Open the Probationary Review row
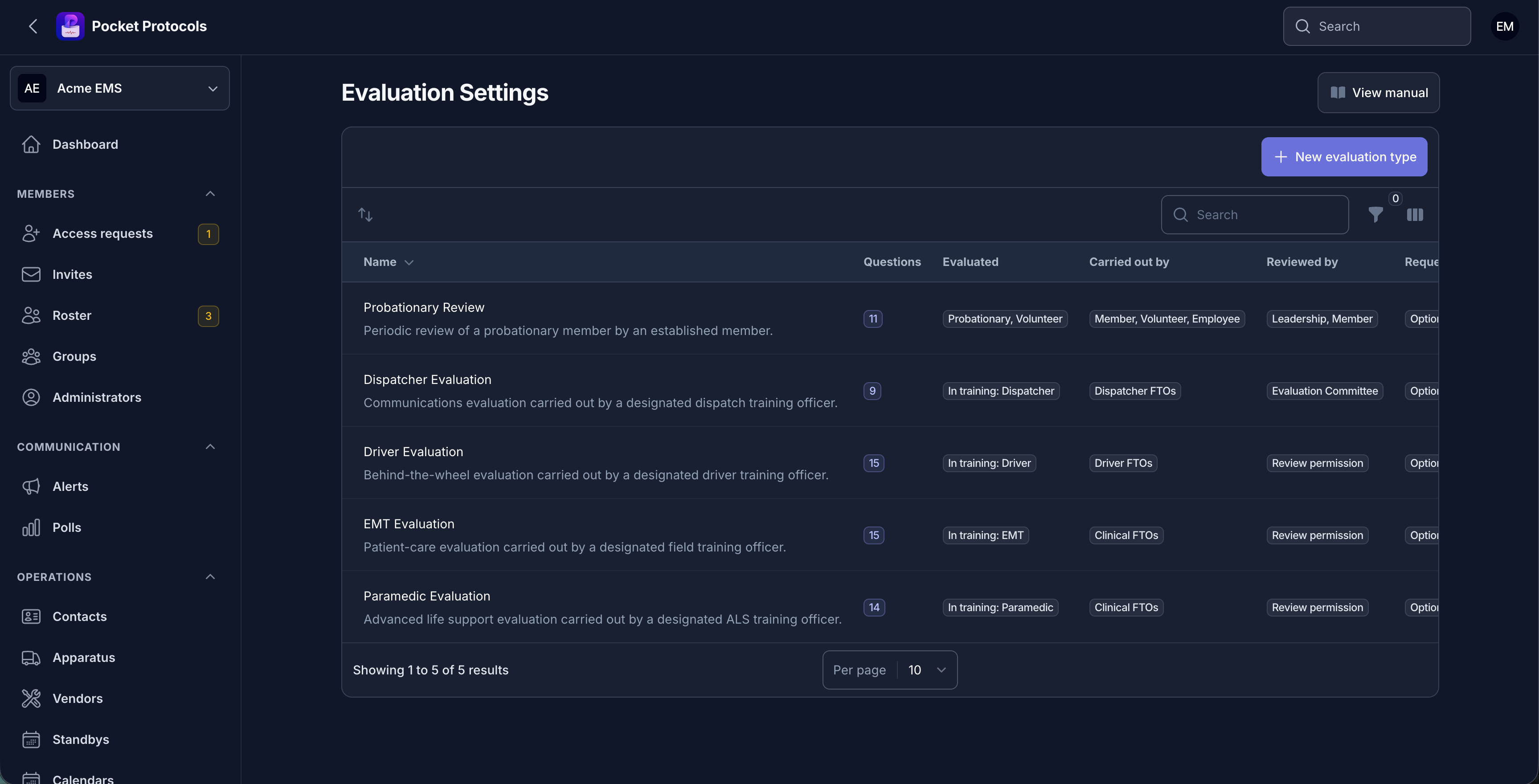The width and height of the screenshot is (1539, 784). 890,318
